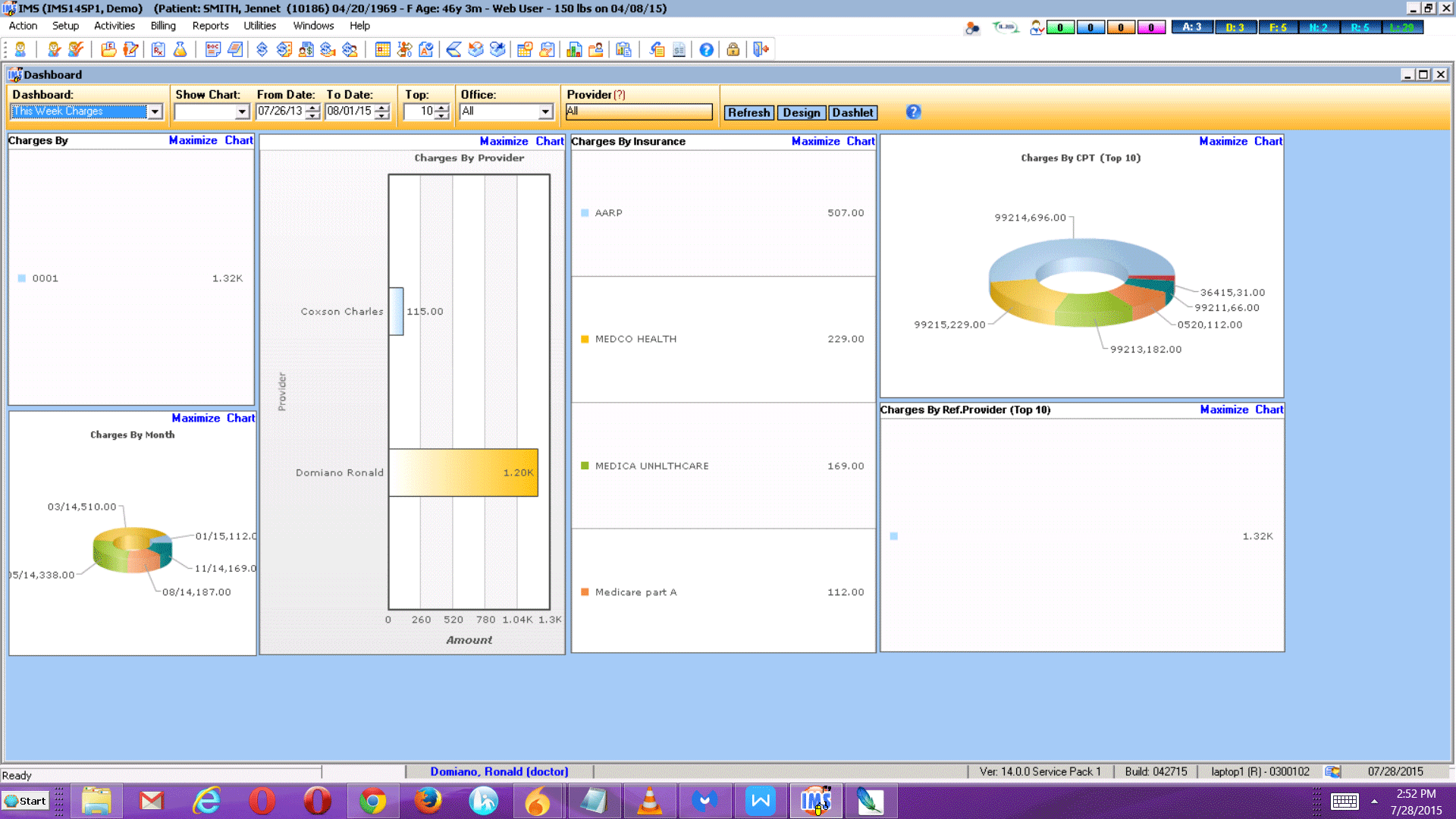
Task: Click the Refresh button
Action: 748,113
